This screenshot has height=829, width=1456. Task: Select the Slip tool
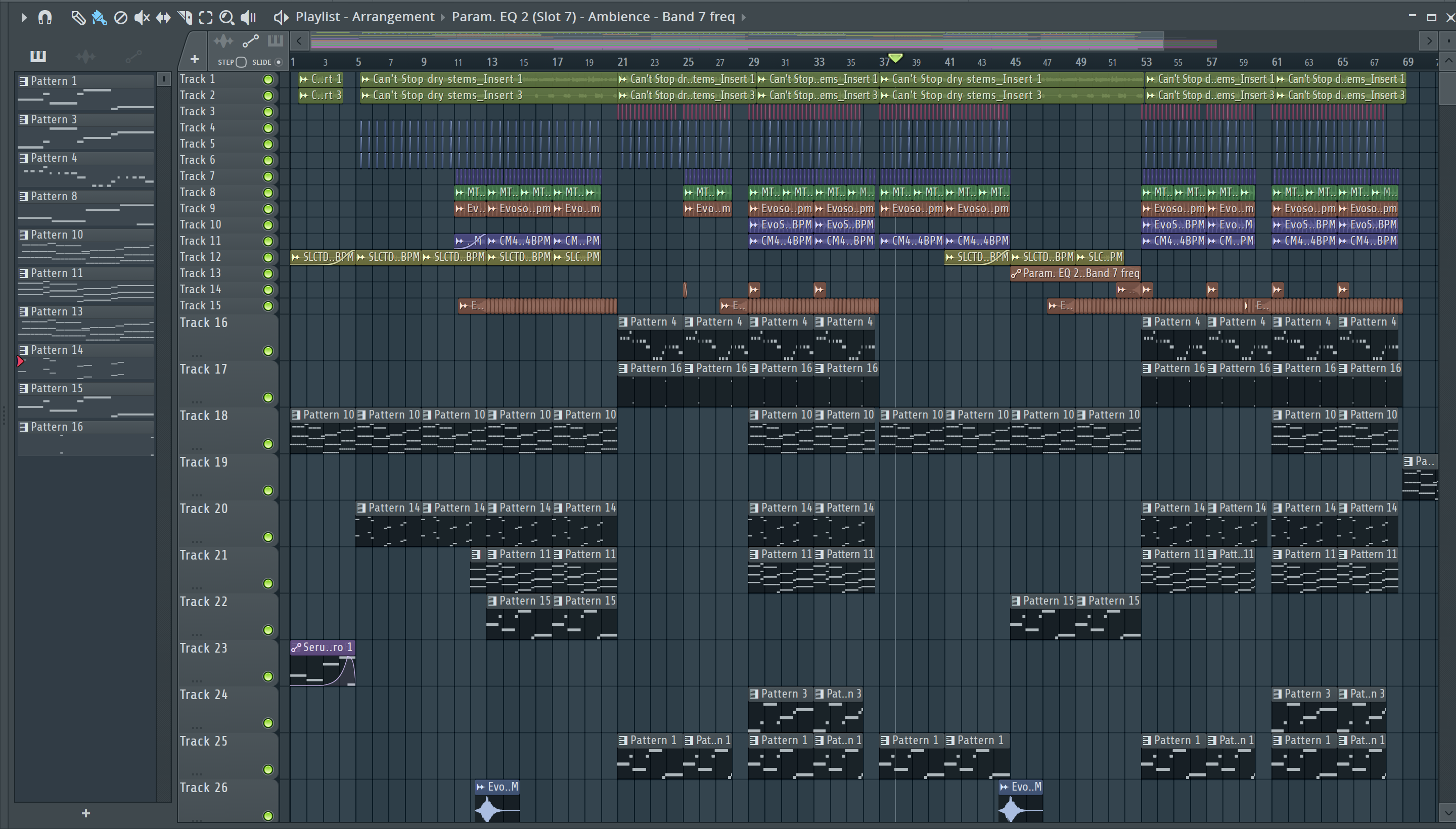[163, 18]
